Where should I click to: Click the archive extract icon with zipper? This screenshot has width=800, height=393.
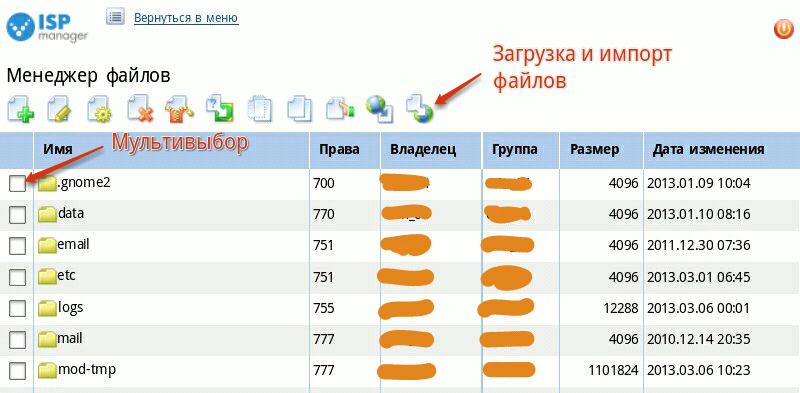(x=179, y=109)
